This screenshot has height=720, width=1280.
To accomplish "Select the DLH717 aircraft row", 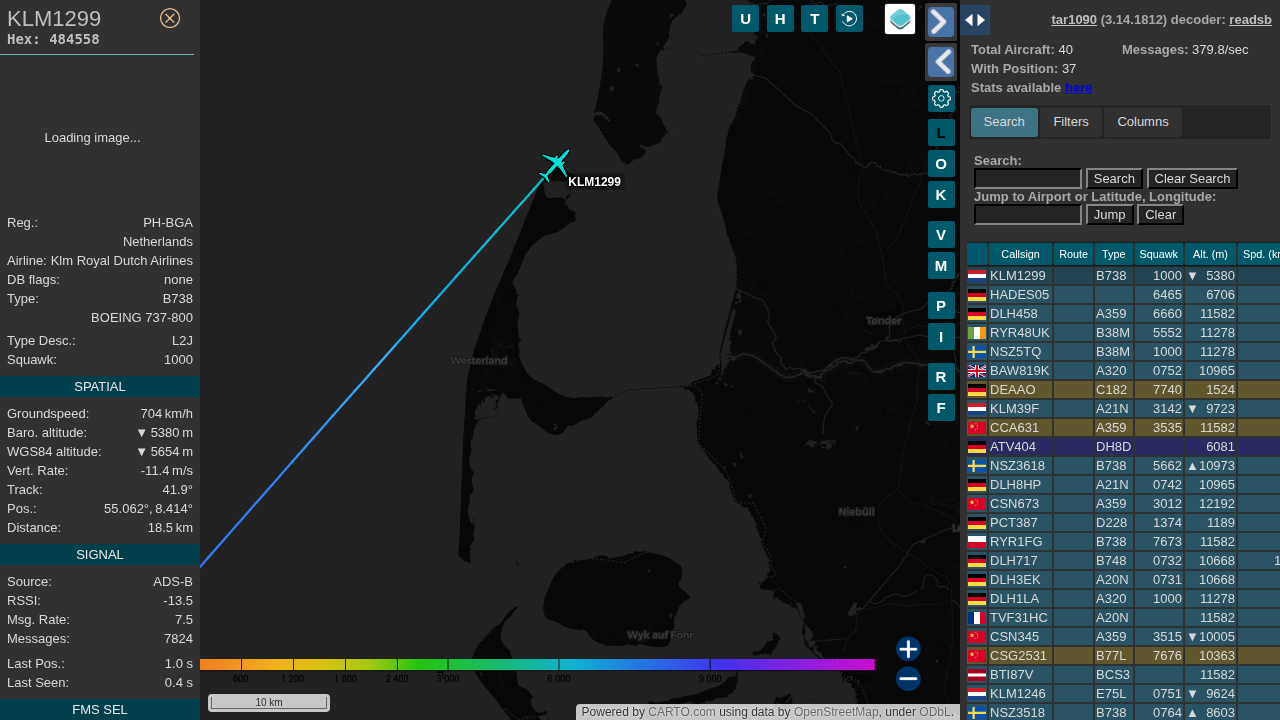I will (x=1123, y=561).
